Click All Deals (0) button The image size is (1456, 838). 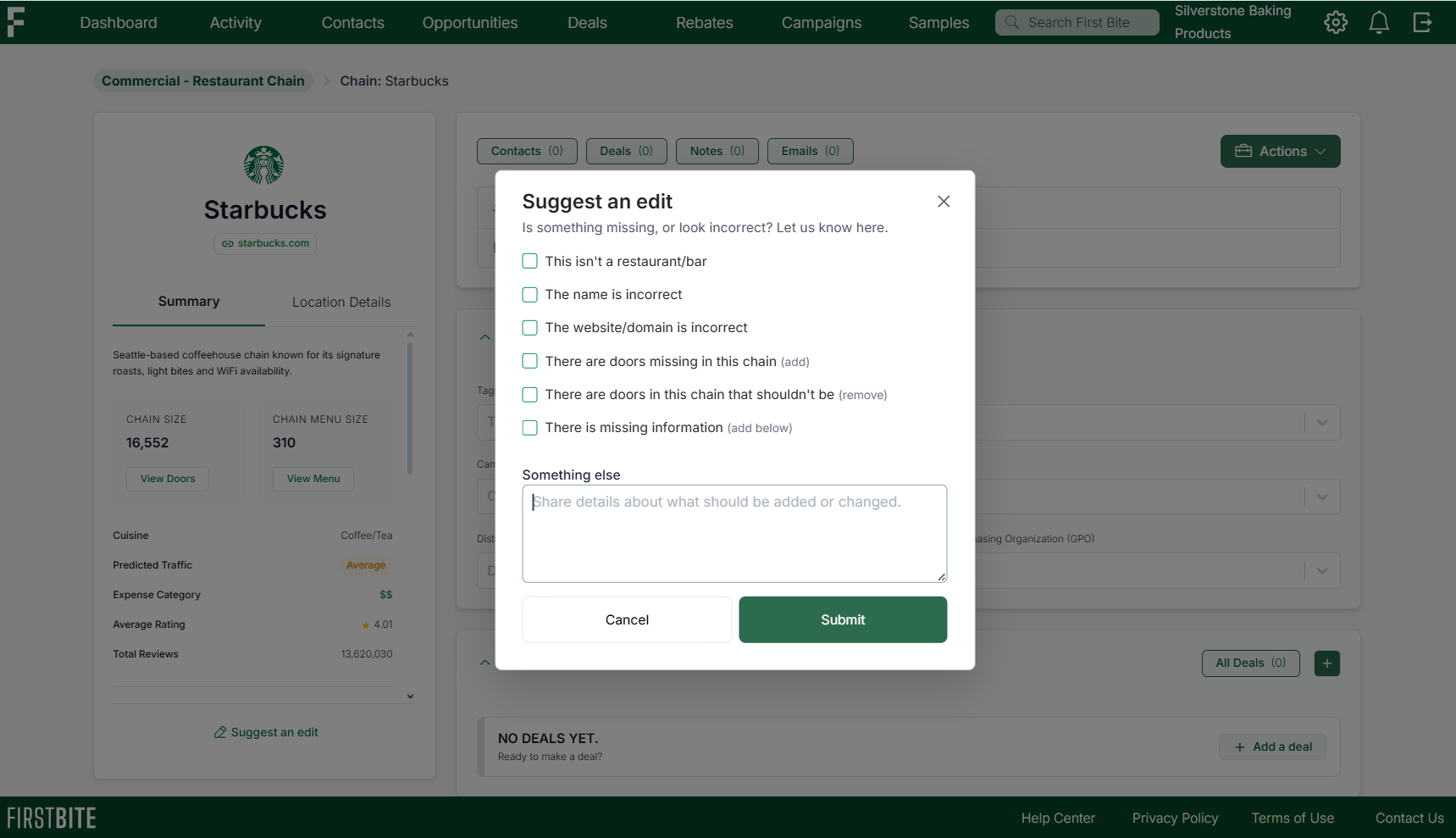pyautogui.click(x=1251, y=663)
